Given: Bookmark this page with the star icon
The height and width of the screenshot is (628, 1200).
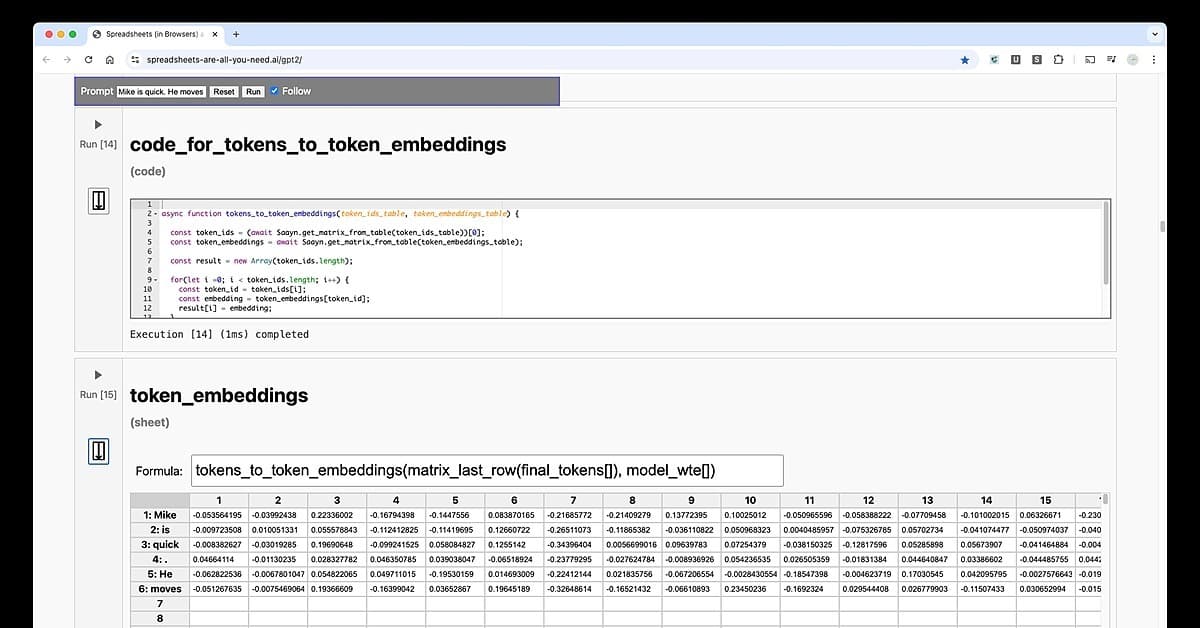Looking at the screenshot, I should [965, 60].
